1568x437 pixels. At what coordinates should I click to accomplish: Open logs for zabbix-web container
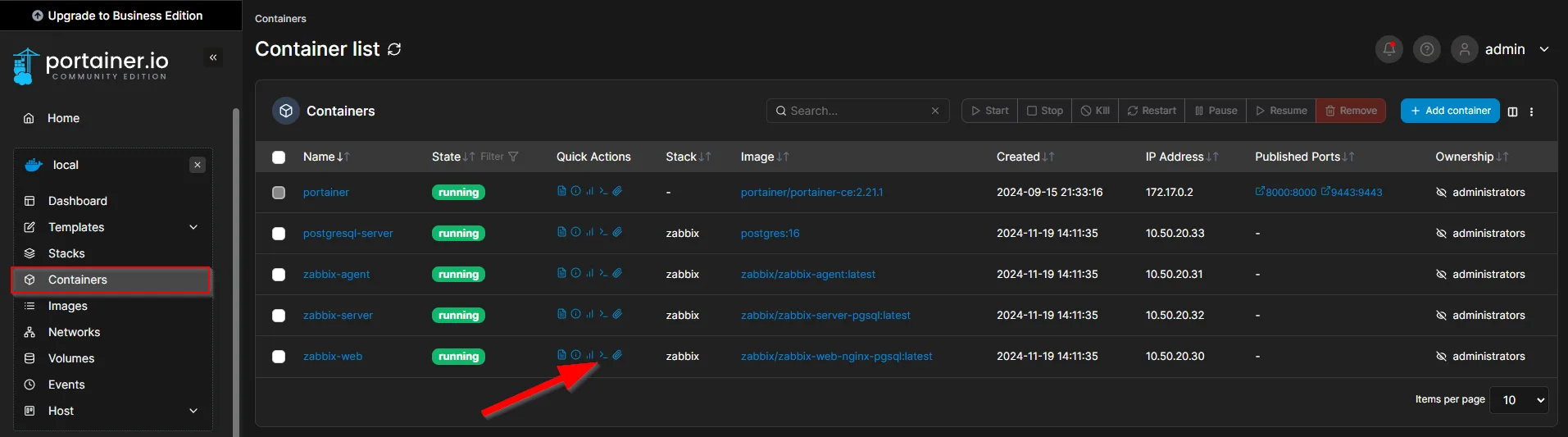[561, 355]
